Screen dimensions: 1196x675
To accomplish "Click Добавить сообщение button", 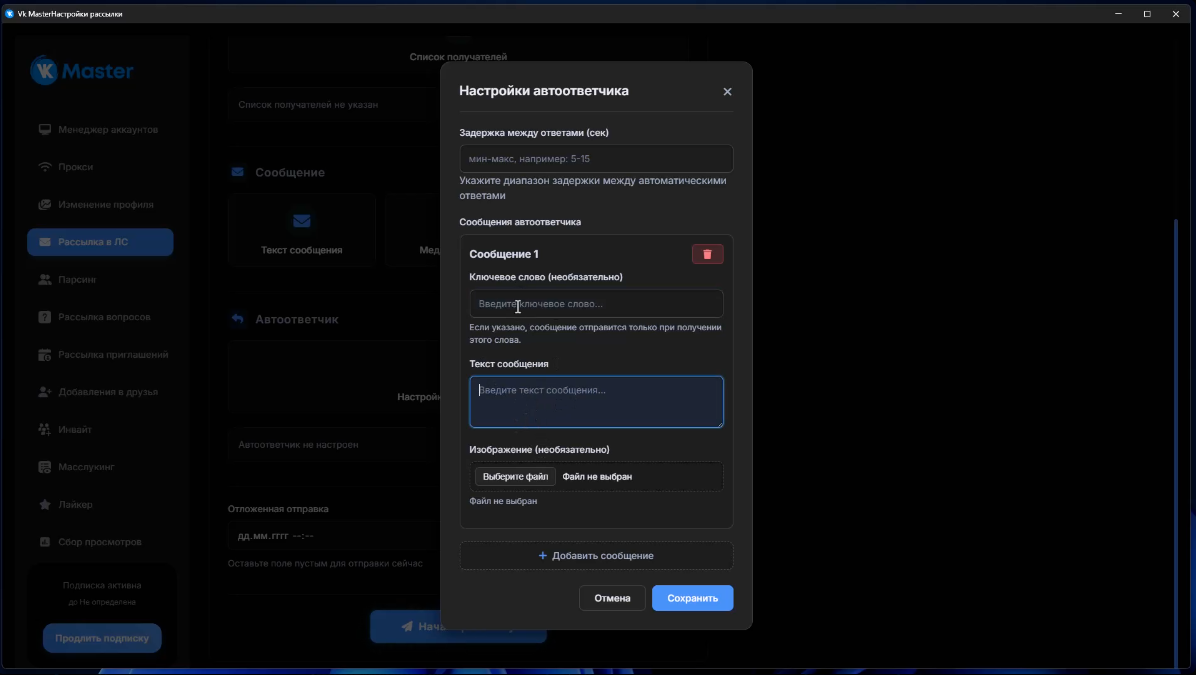I will tap(596, 556).
